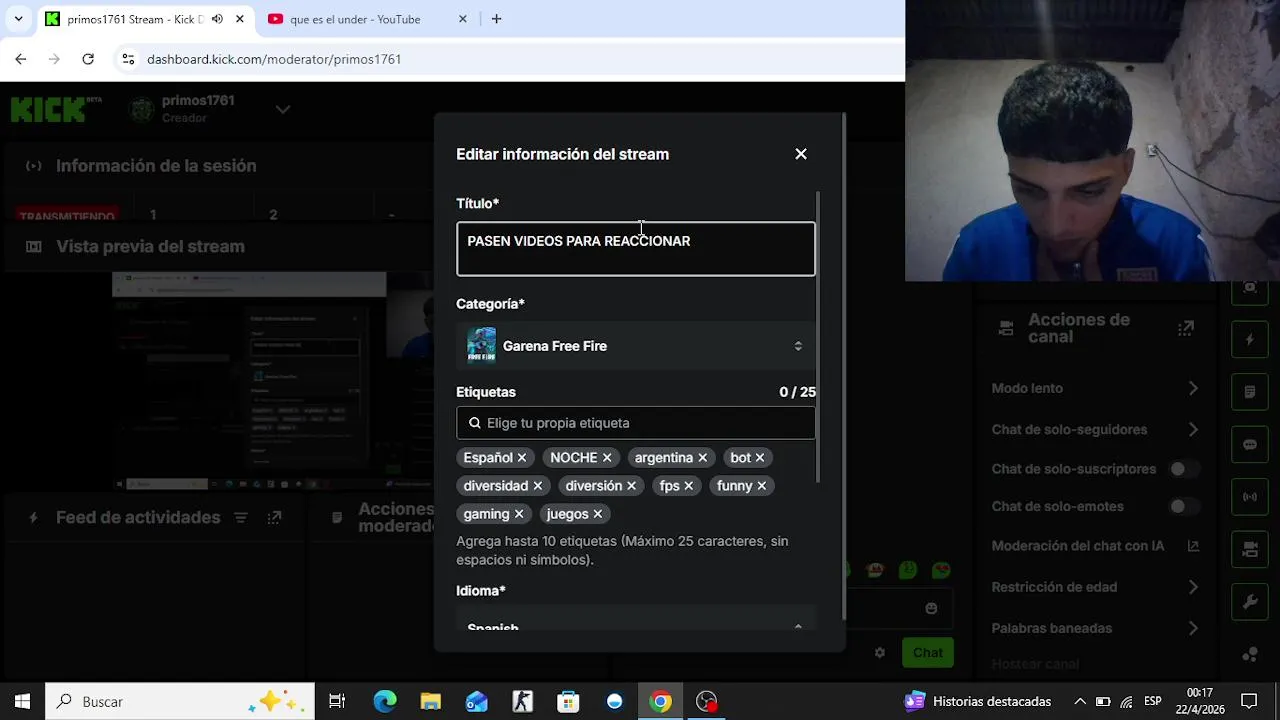The width and height of the screenshot is (1280, 720).
Task: Remove the diversidad tag
Action: coord(538,486)
